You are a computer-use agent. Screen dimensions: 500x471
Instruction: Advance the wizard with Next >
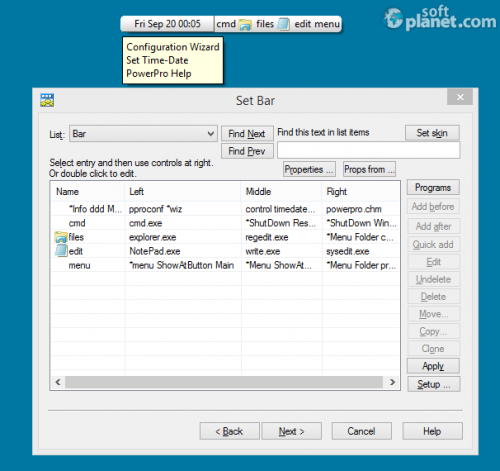[x=292, y=431]
